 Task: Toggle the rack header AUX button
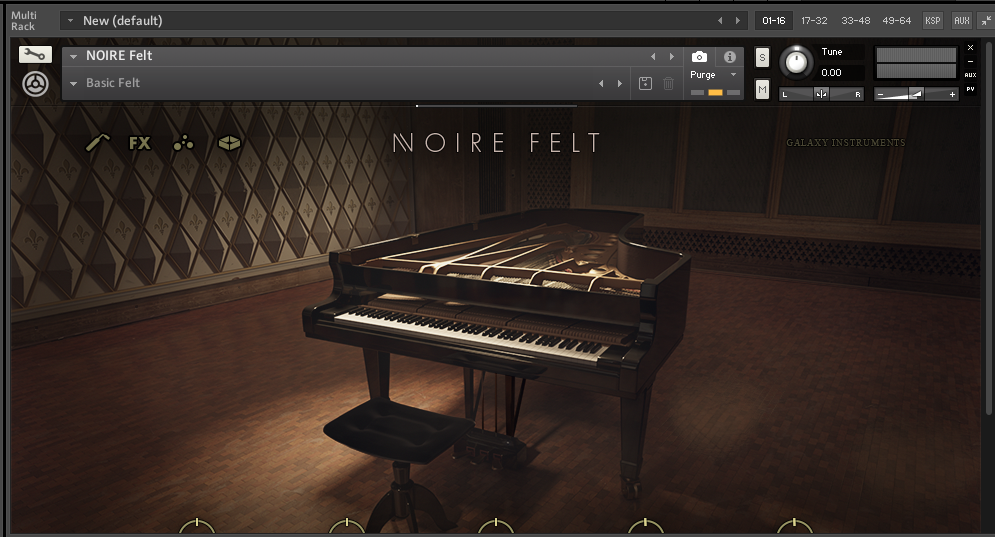point(961,20)
